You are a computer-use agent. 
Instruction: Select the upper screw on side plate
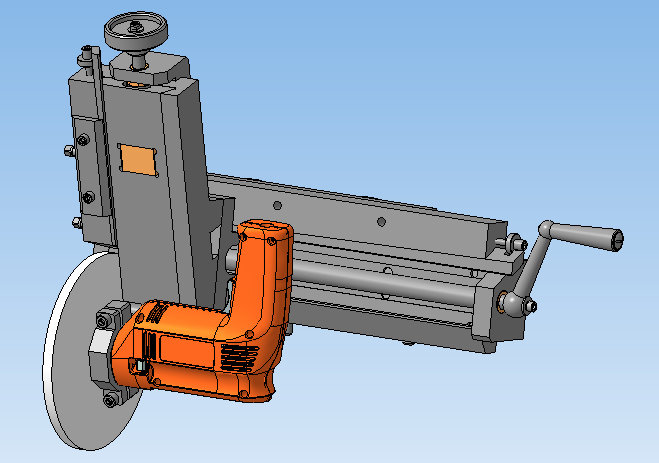[83, 139]
